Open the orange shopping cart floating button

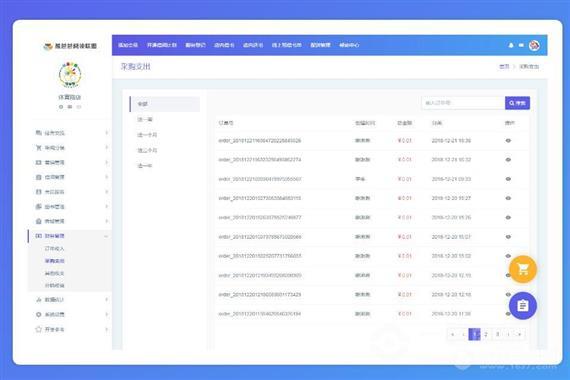(523, 269)
